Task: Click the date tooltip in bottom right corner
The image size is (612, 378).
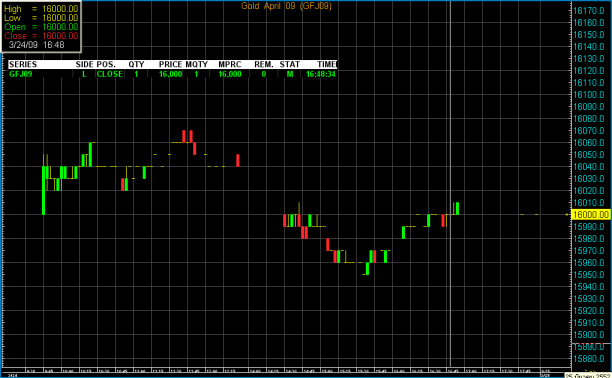Action: (x=588, y=375)
